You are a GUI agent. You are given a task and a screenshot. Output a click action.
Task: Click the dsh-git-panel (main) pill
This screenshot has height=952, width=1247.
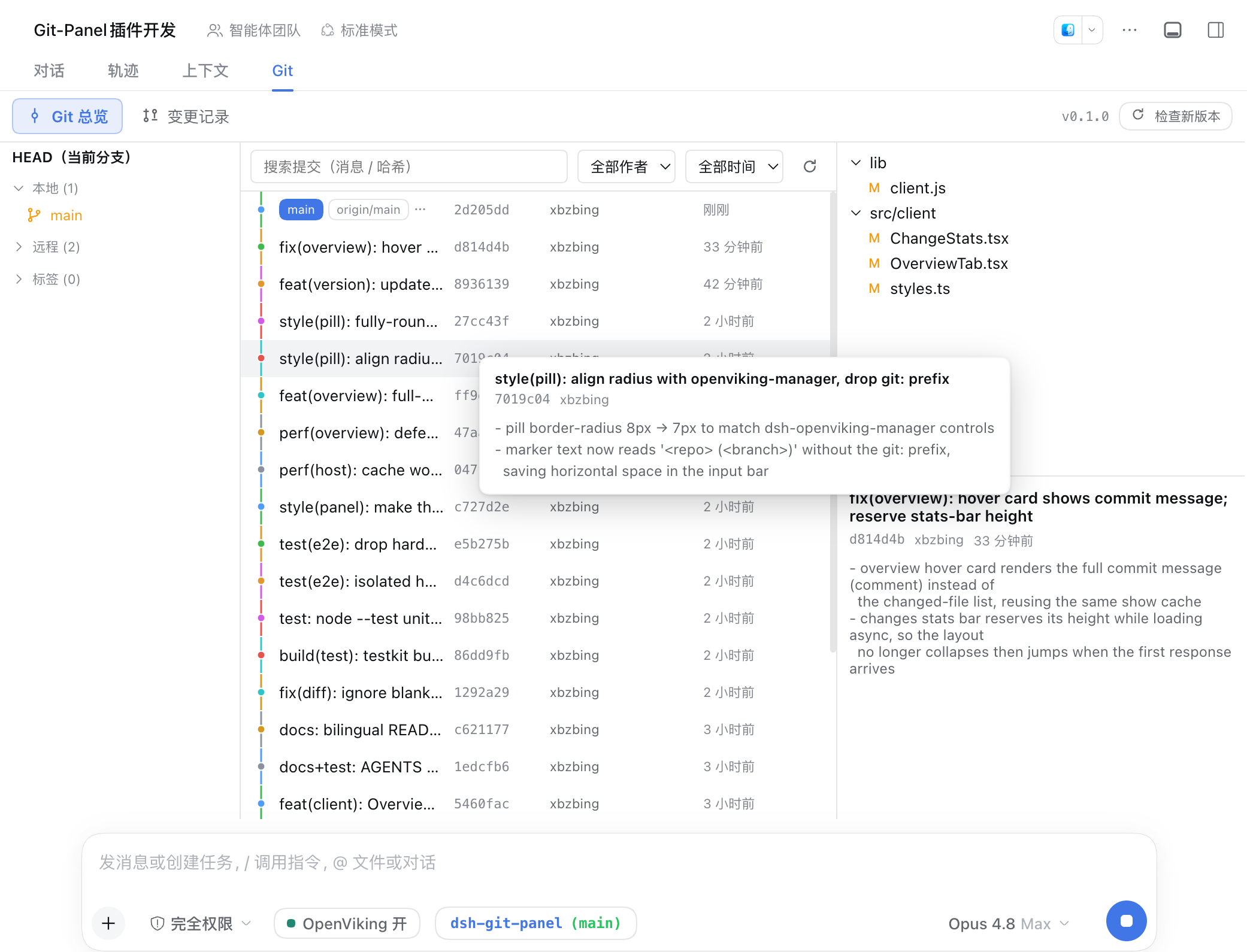[535, 923]
